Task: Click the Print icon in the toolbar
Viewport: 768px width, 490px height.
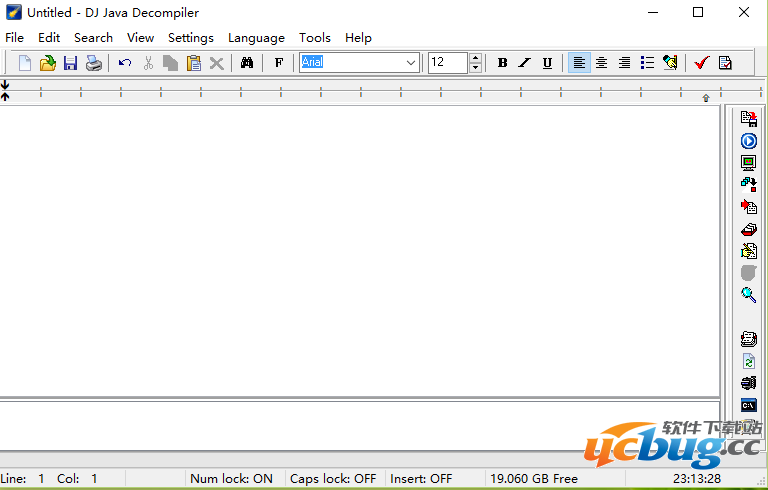Action: tap(93, 63)
